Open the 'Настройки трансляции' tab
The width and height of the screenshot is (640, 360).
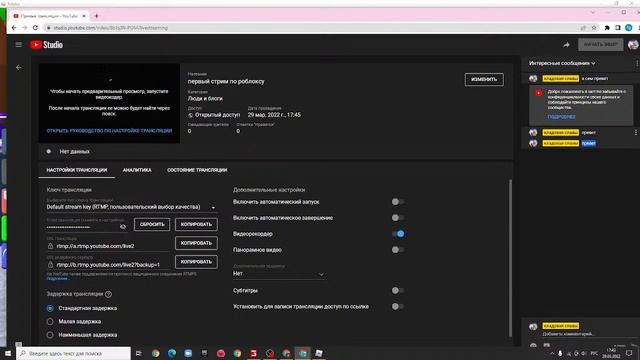coord(77,170)
